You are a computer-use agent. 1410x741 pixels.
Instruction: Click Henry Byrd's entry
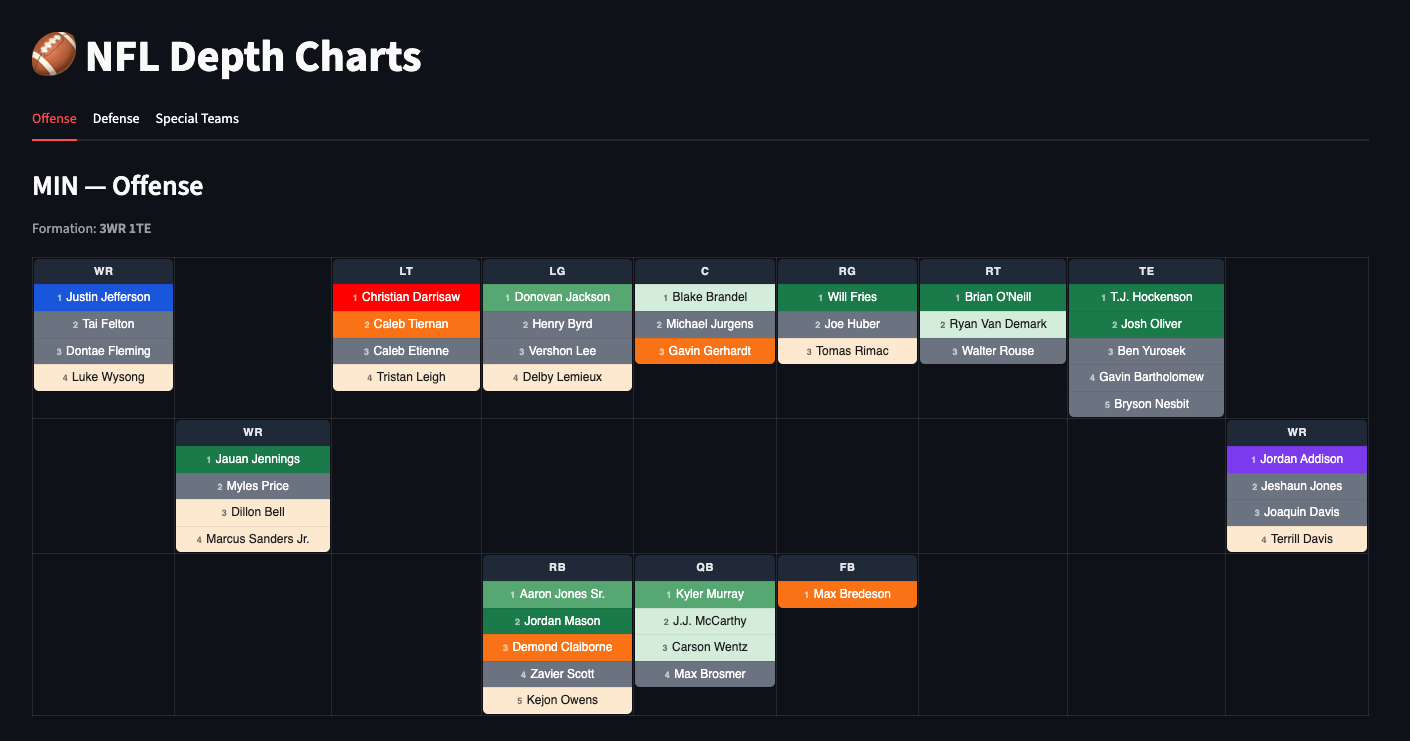pos(557,324)
